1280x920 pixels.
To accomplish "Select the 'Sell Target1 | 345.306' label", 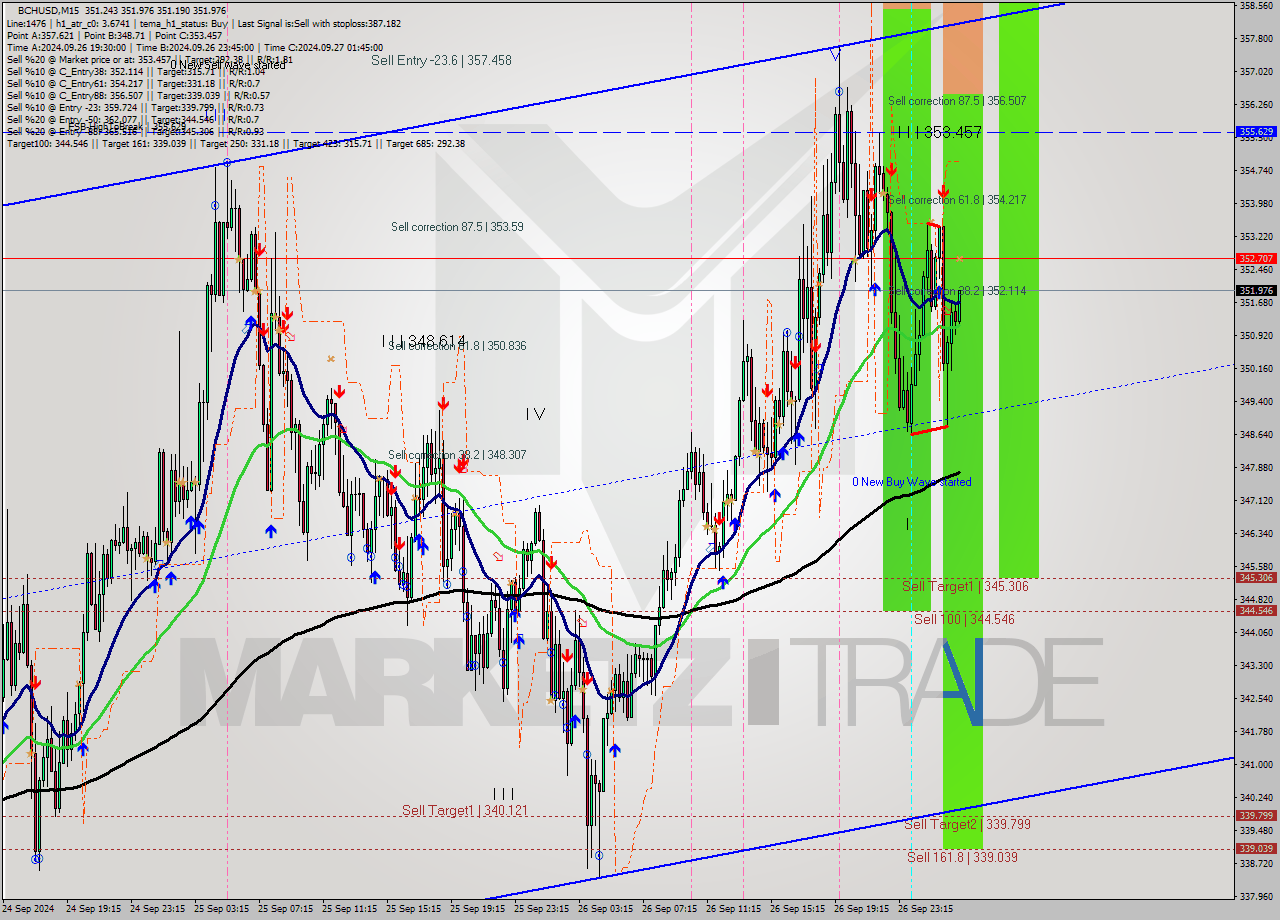I will tap(965, 586).
